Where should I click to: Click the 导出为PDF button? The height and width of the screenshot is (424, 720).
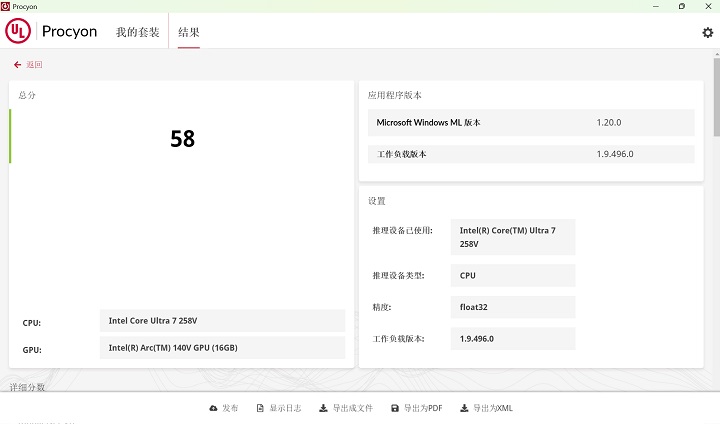tap(417, 408)
